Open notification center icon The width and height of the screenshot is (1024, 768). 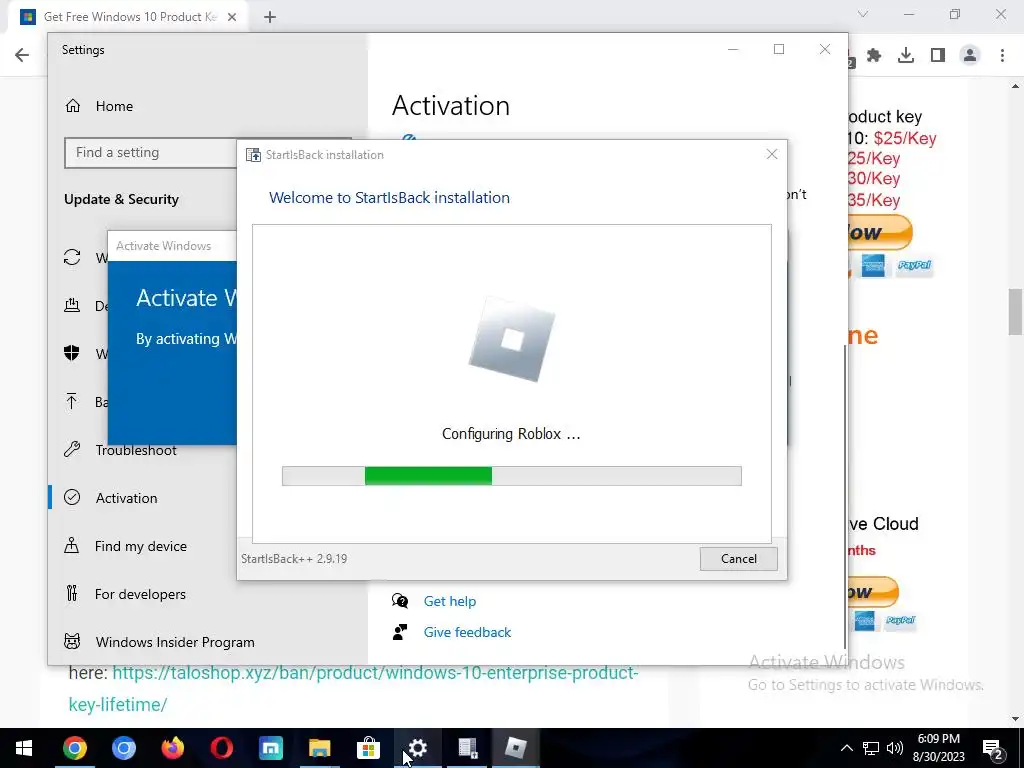pos(993,748)
